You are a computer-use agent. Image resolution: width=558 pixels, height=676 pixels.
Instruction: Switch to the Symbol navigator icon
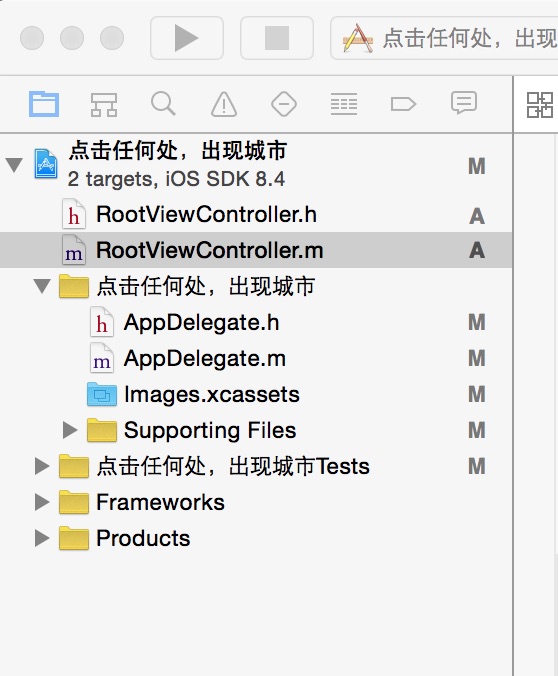104,104
